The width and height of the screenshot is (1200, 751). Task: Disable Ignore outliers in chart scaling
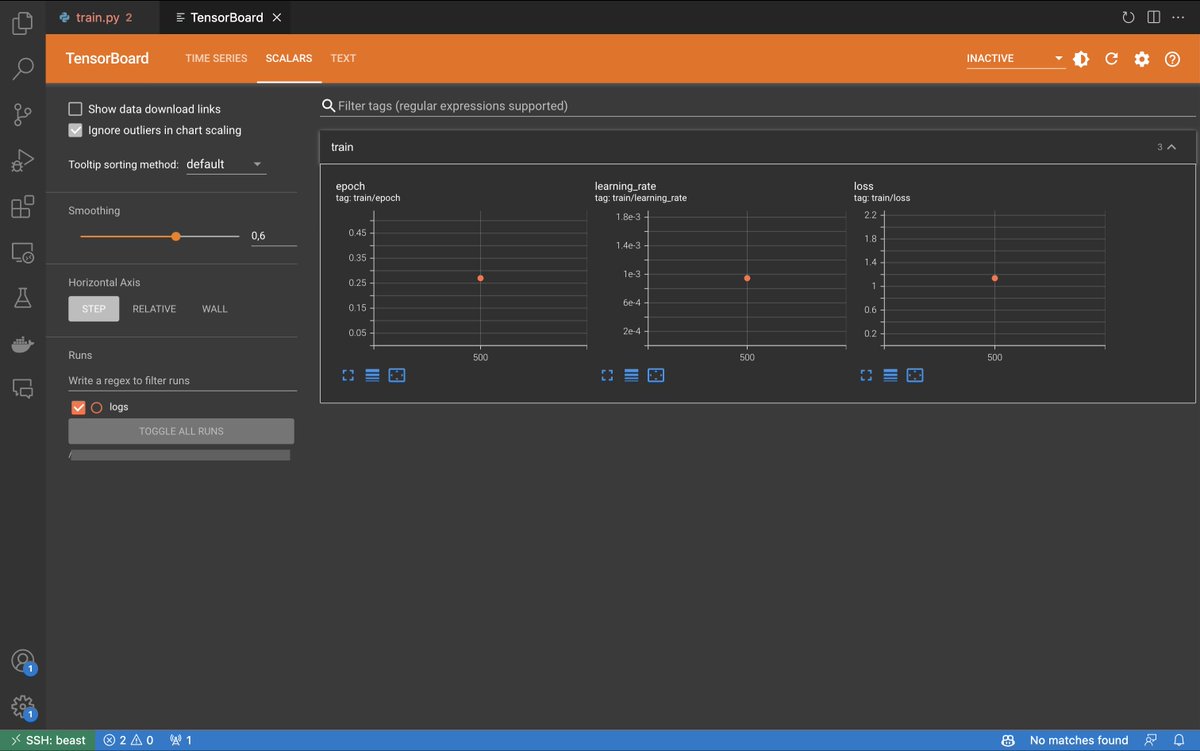tap(75, 130)
